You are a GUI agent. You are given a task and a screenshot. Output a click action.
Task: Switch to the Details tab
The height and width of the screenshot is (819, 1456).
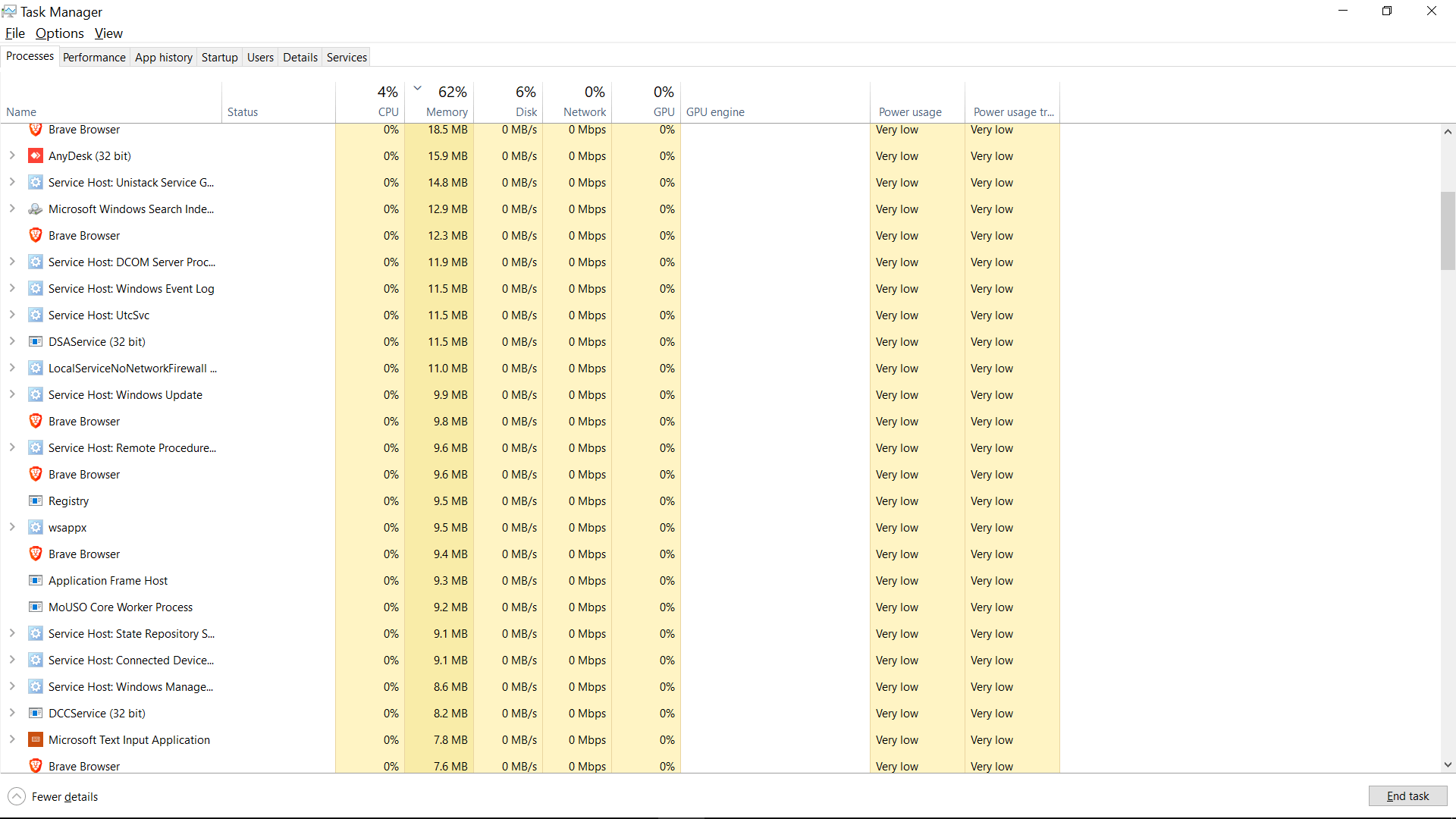click(x=300, y=58)
